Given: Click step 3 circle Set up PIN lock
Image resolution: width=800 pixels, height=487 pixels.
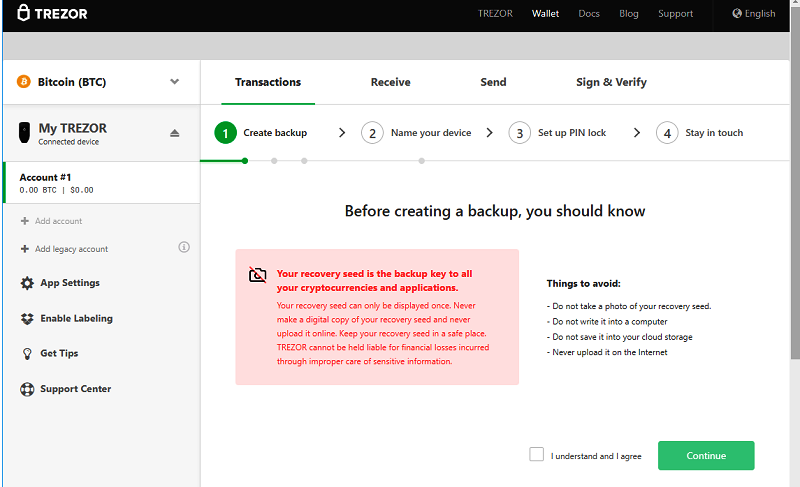Looking at the screenshot, I should (519, 133).
